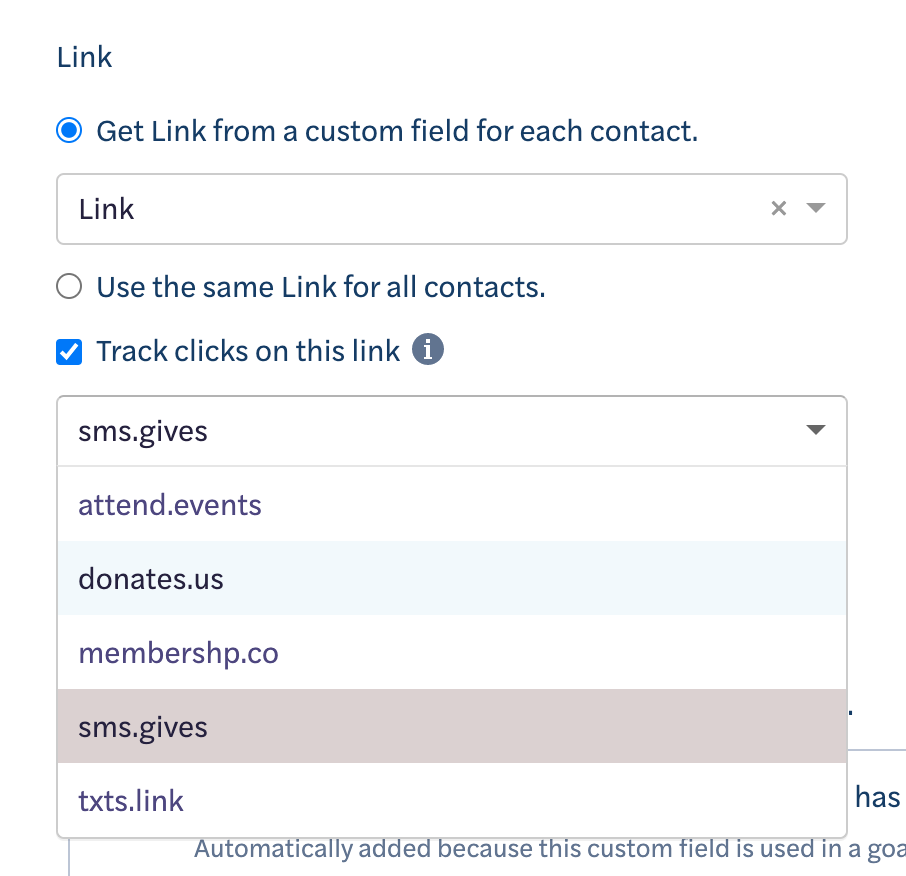Image resolution: width=906 pixels, height=876 pixels.
Task: Select the donates.us domain option
Action: (452, 578)
